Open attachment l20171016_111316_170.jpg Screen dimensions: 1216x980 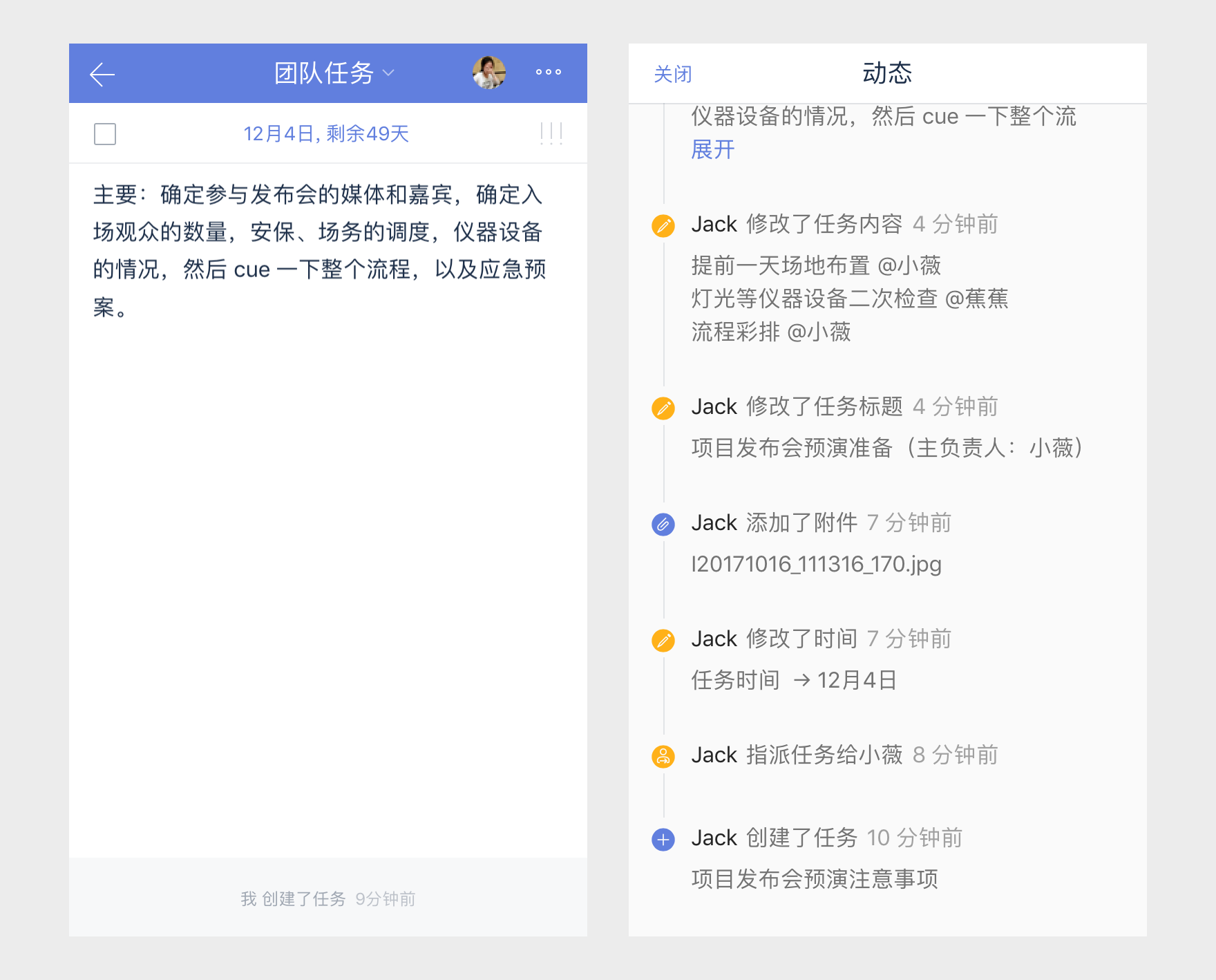pyautogui.click(x=817, y=564)
